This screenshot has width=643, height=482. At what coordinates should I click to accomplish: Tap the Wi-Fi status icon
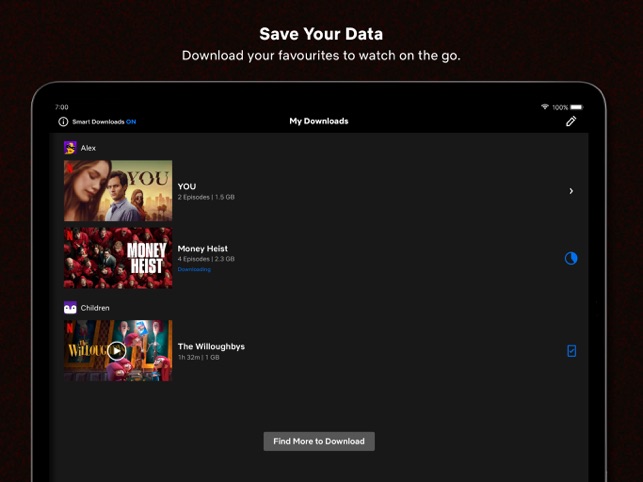545,107
